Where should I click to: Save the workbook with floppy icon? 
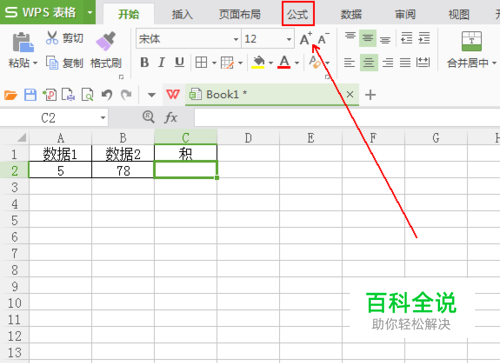pyautogui.click(x=30, y=95)
